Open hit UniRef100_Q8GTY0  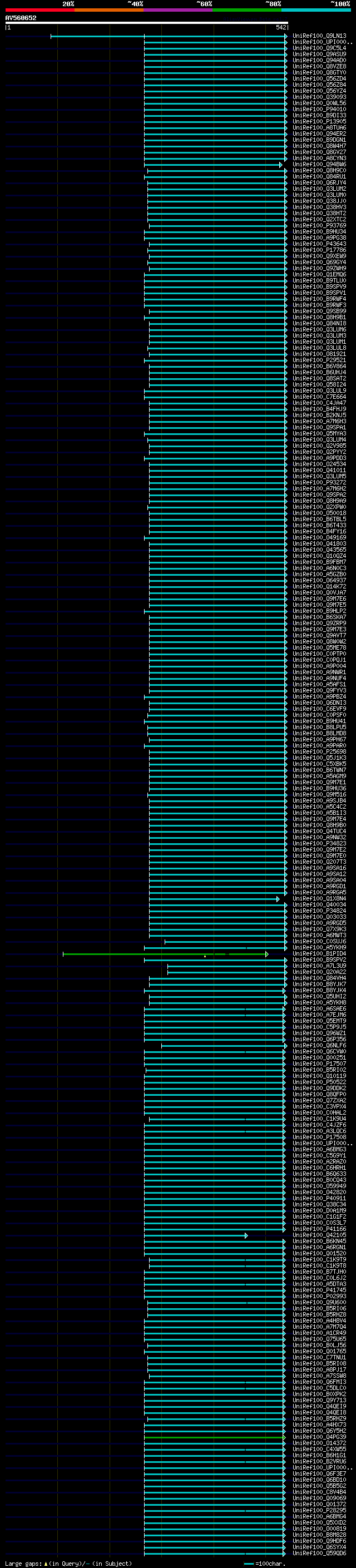[319, 72]
